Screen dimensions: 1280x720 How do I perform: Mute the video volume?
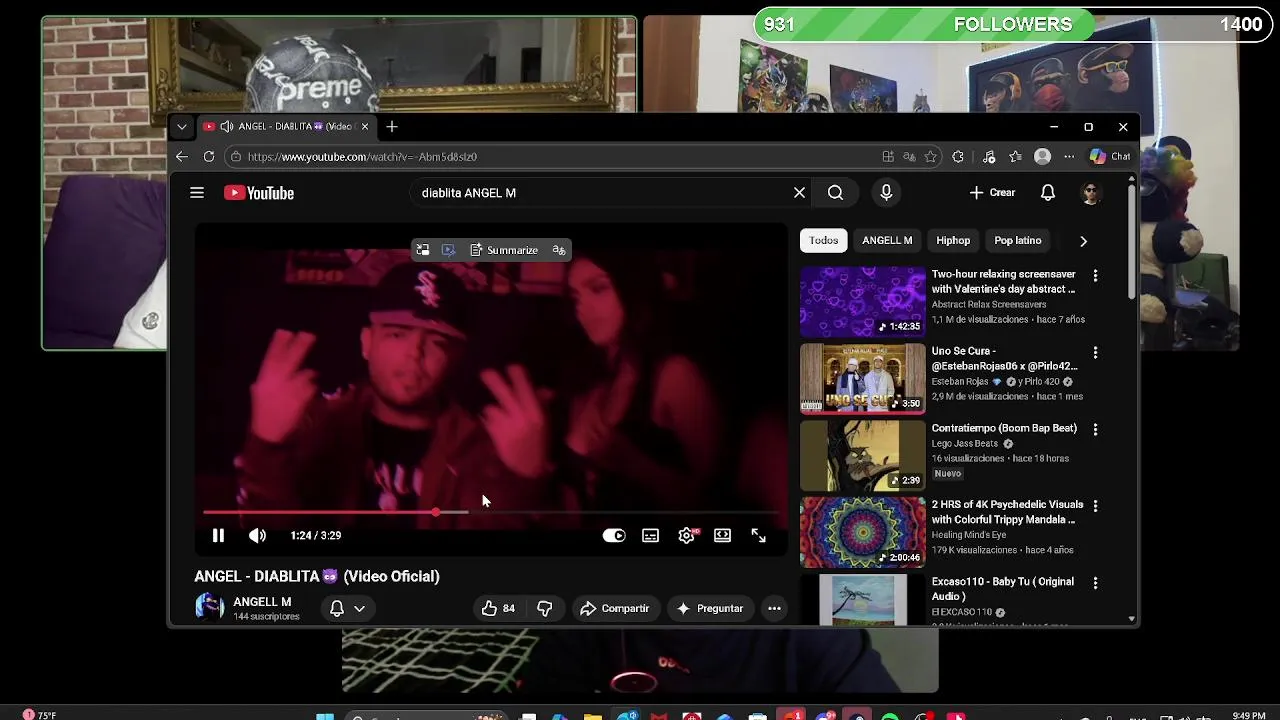(x=257, y=536)
